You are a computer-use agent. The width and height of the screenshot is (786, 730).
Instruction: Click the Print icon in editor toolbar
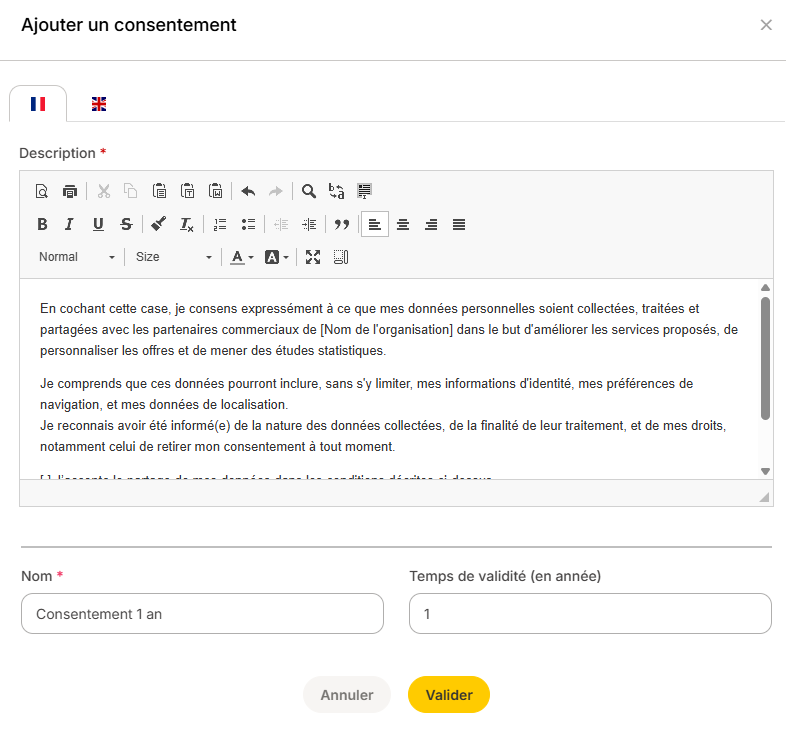pyautogui.click(x=70, y=191)
